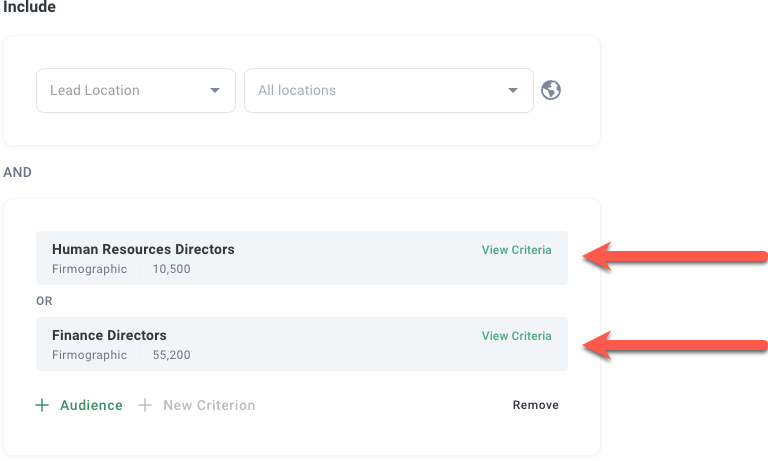The image size is (768, 461).
Task: Click the OR operator between audiences
Action: [44, 300]
